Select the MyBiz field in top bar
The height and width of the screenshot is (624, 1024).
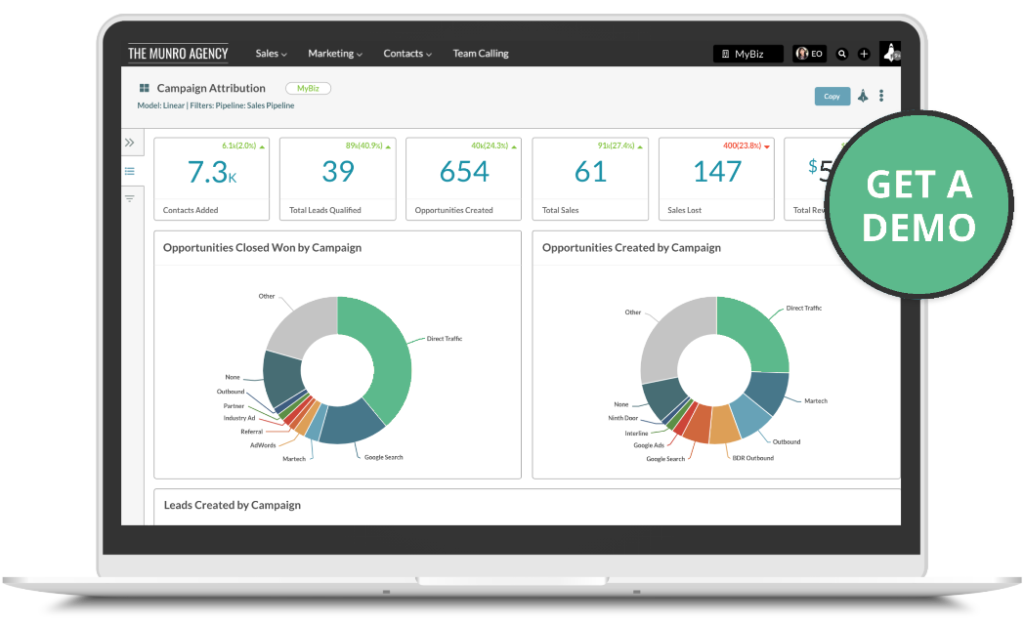[748, 54]
